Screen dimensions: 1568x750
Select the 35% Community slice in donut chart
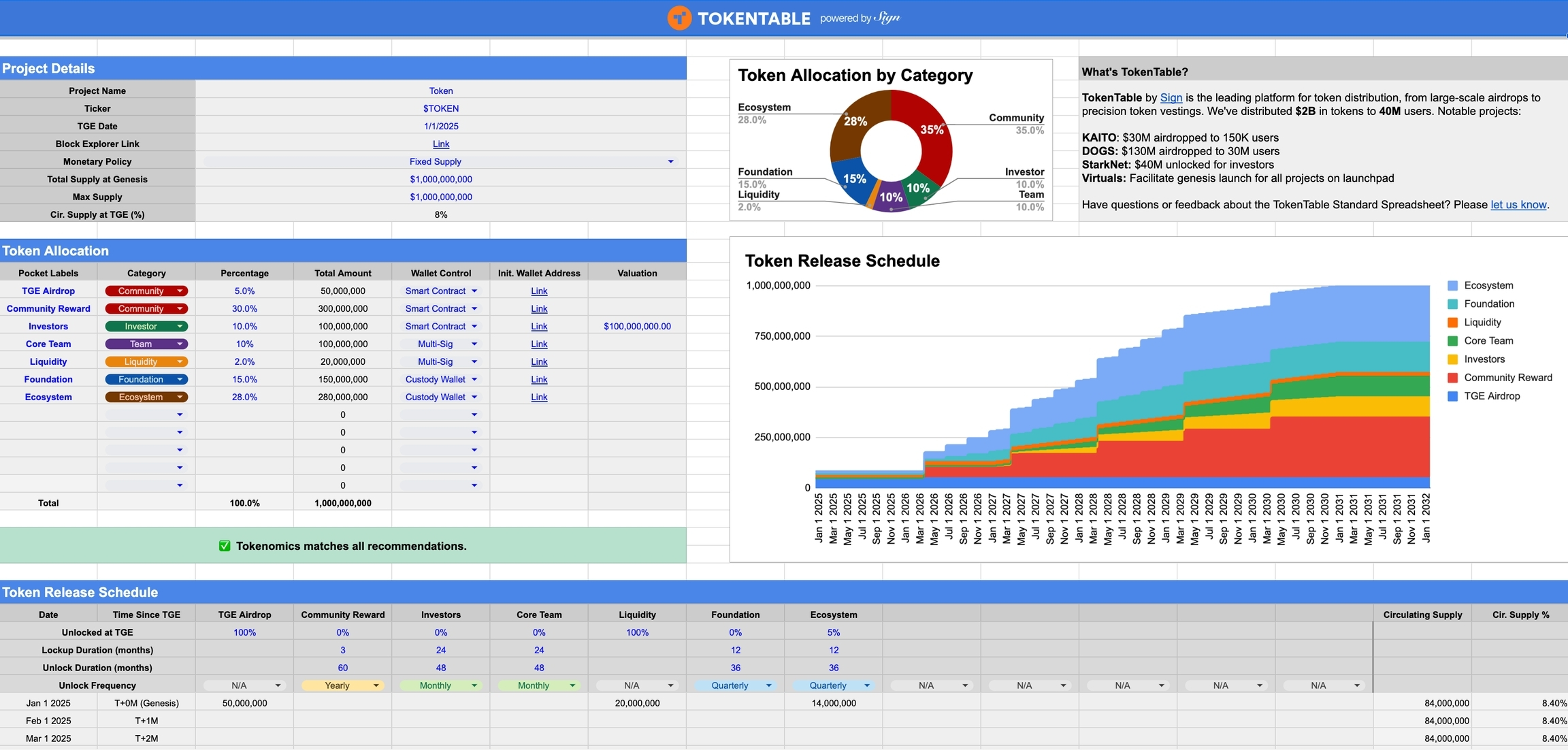pos(931,131)
